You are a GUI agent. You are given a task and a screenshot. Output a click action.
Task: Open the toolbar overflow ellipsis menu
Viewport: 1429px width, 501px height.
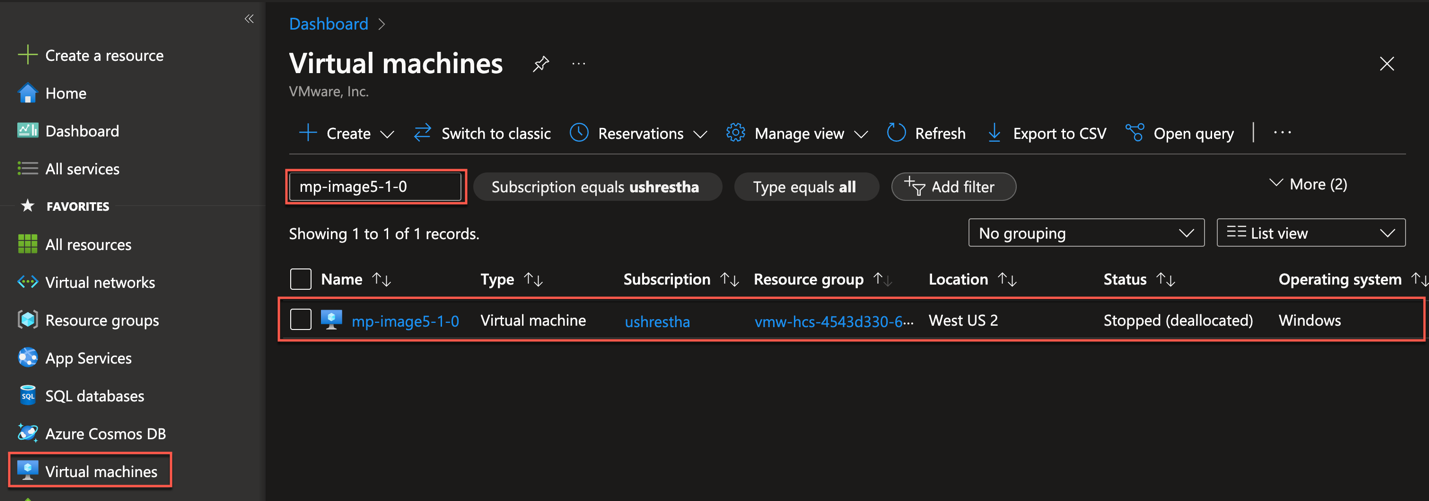[1283, 133]
